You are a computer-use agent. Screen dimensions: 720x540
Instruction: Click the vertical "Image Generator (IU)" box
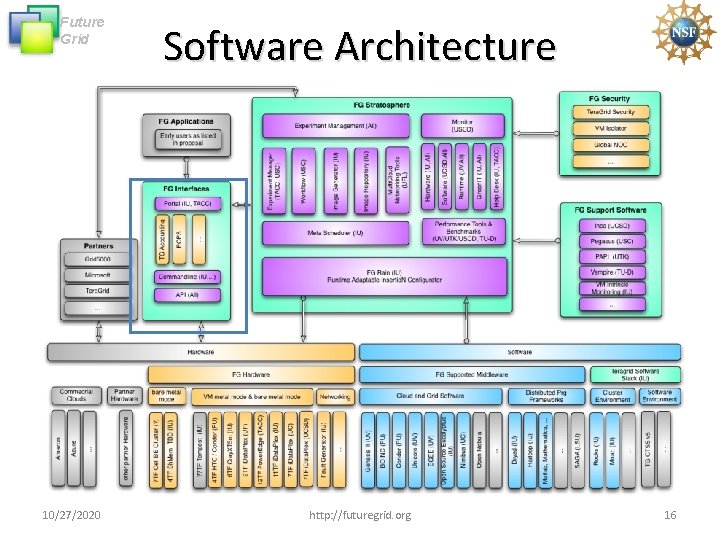point(336,180)
